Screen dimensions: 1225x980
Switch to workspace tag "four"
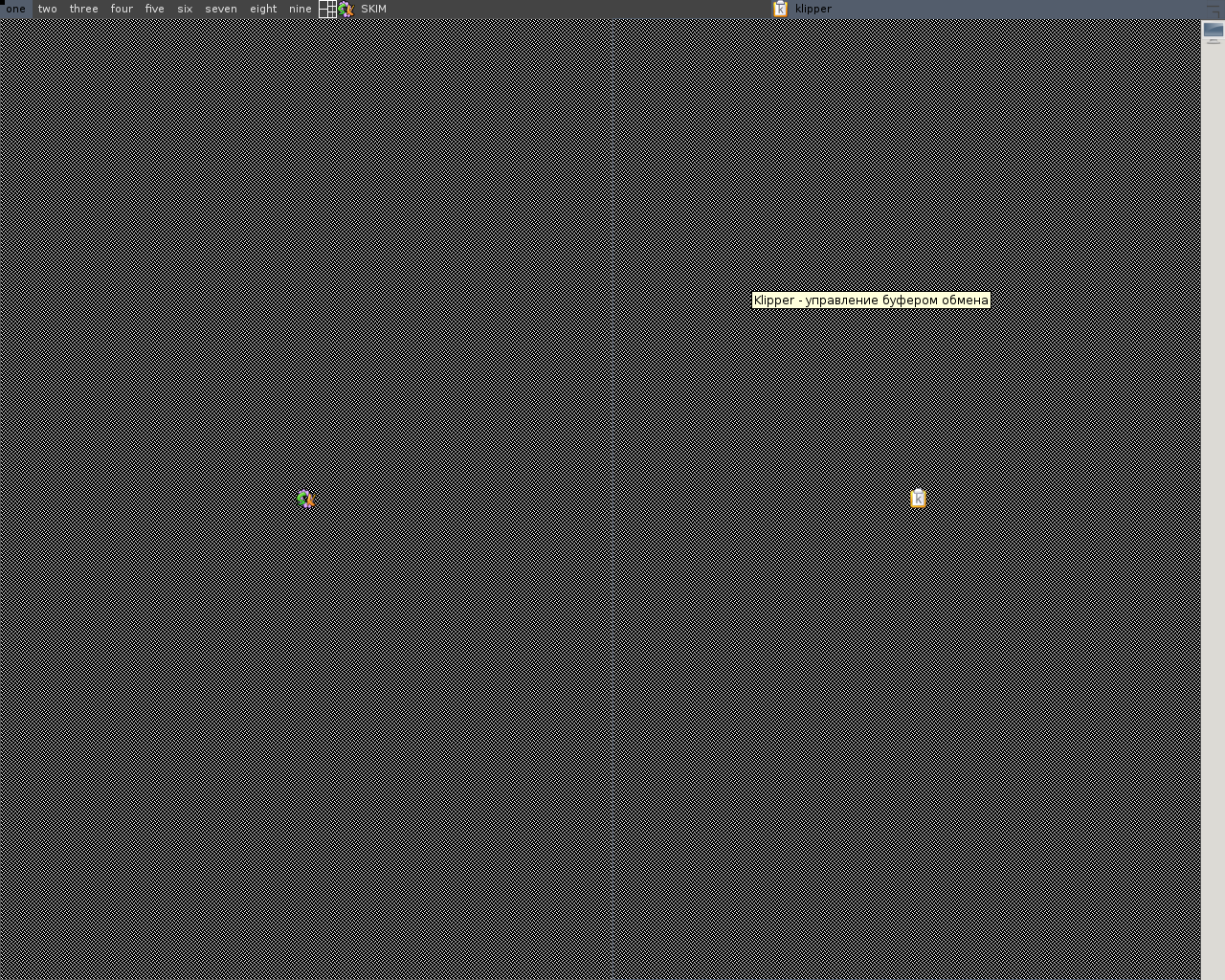[x=122, y=9]
